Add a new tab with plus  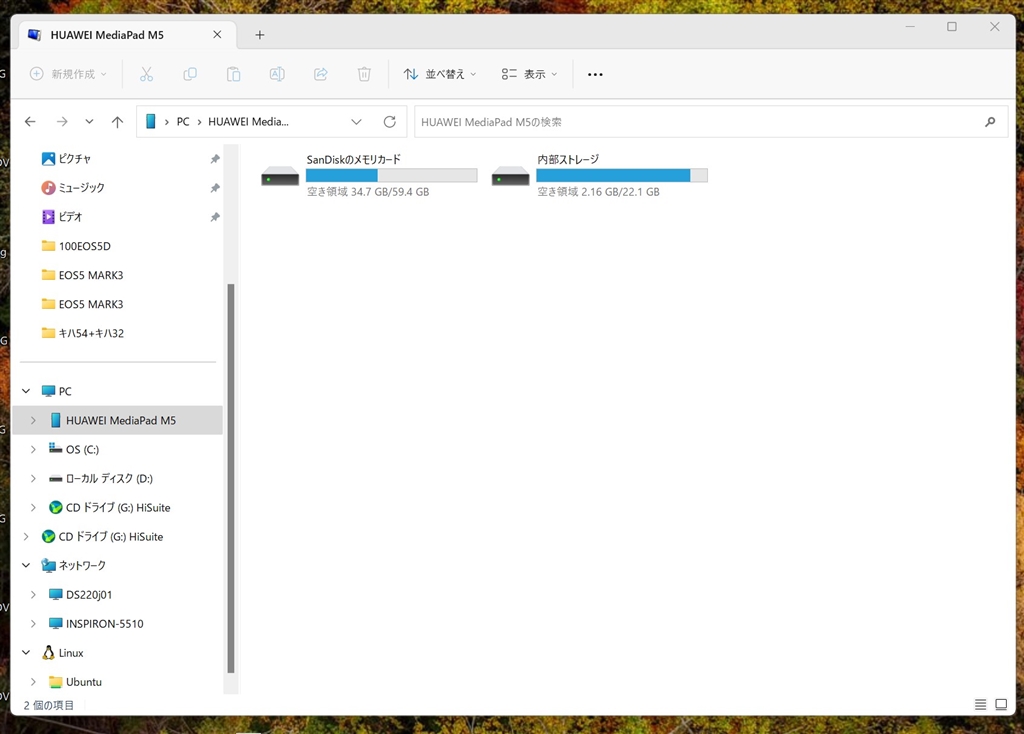click(x=260, y=35)
